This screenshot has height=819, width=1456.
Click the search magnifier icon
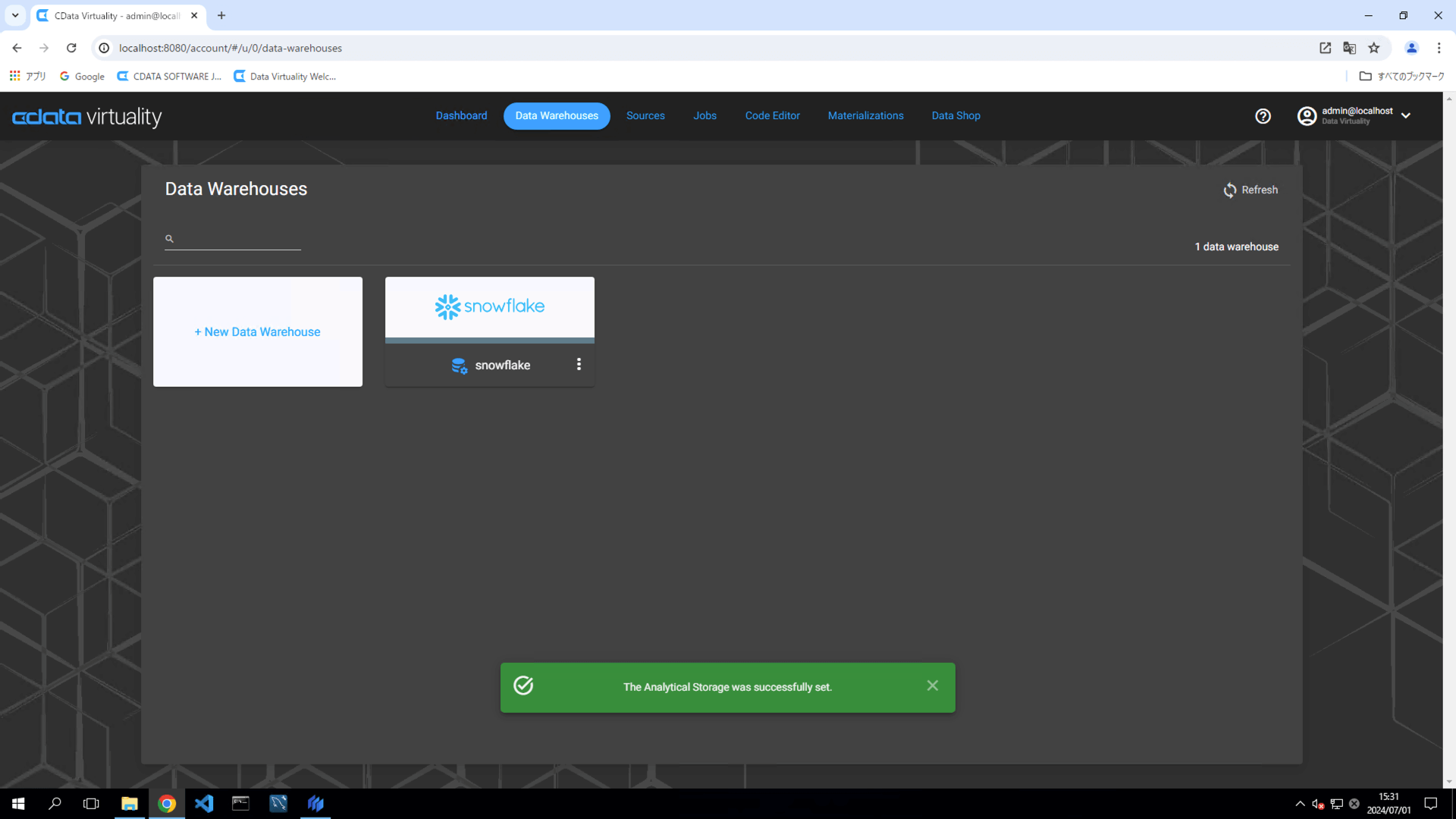point(169,239)
